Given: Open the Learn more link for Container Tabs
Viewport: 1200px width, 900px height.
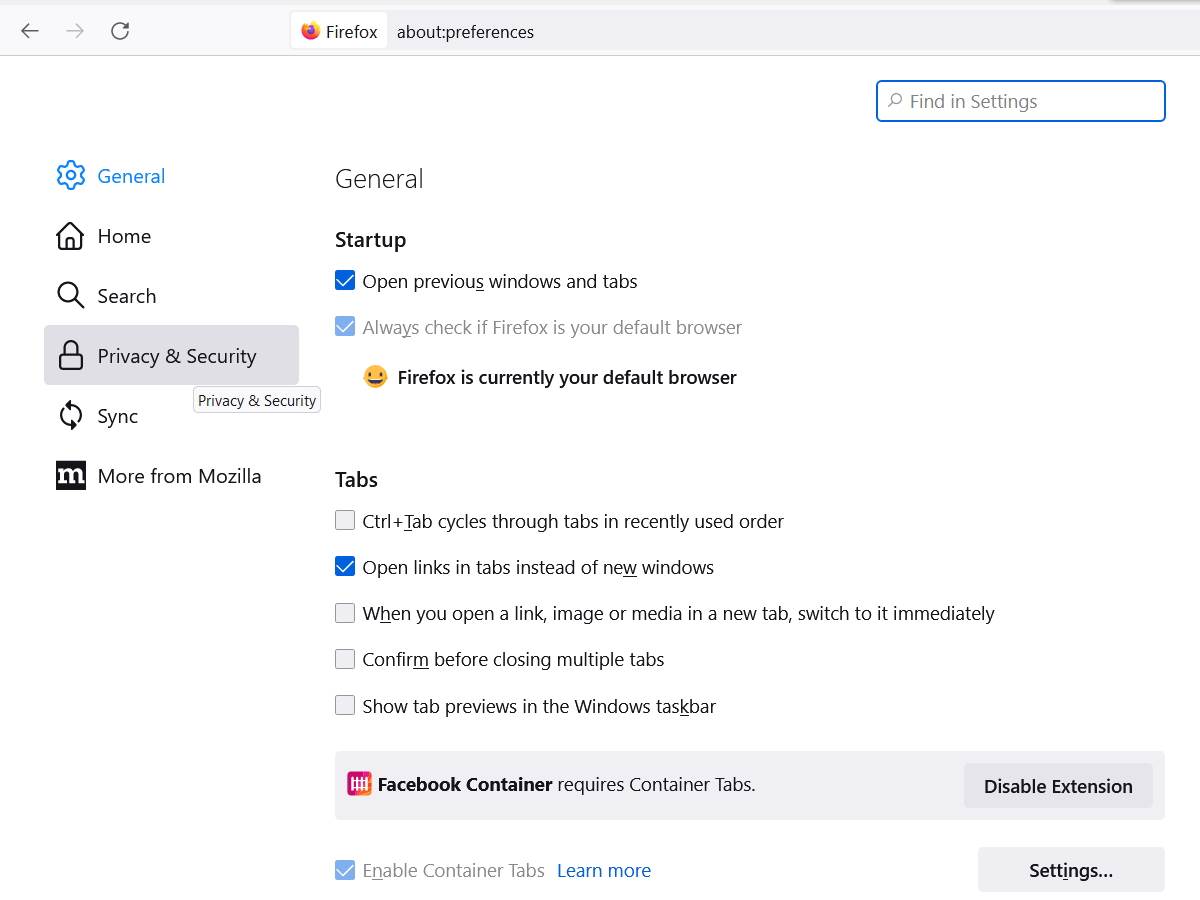Looking at the screenshot, I should coord(604,871).
